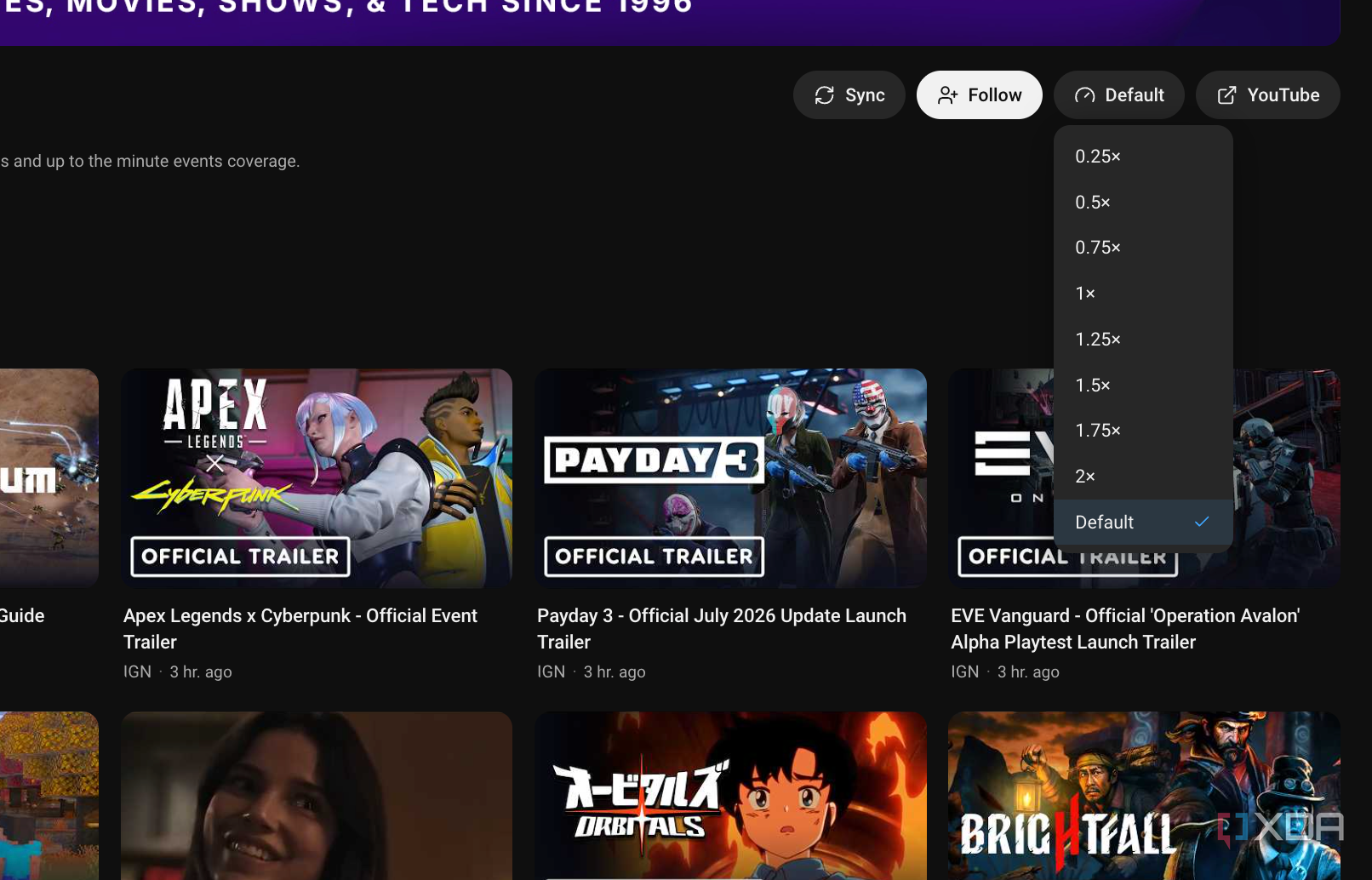Click IGN under Payday 3 video
The image size is (1372, 880).
(x=551, y=671)
